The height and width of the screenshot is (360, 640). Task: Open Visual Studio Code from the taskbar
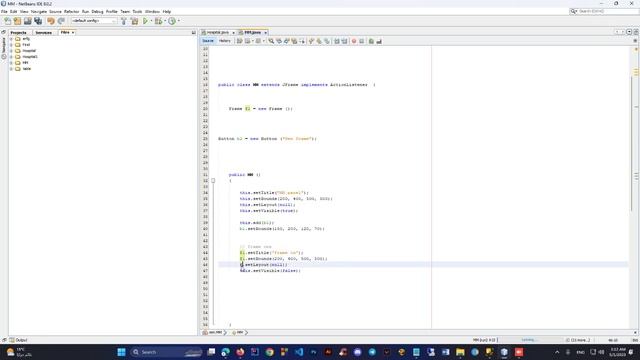pyautogui.click(x=299, y=352)
